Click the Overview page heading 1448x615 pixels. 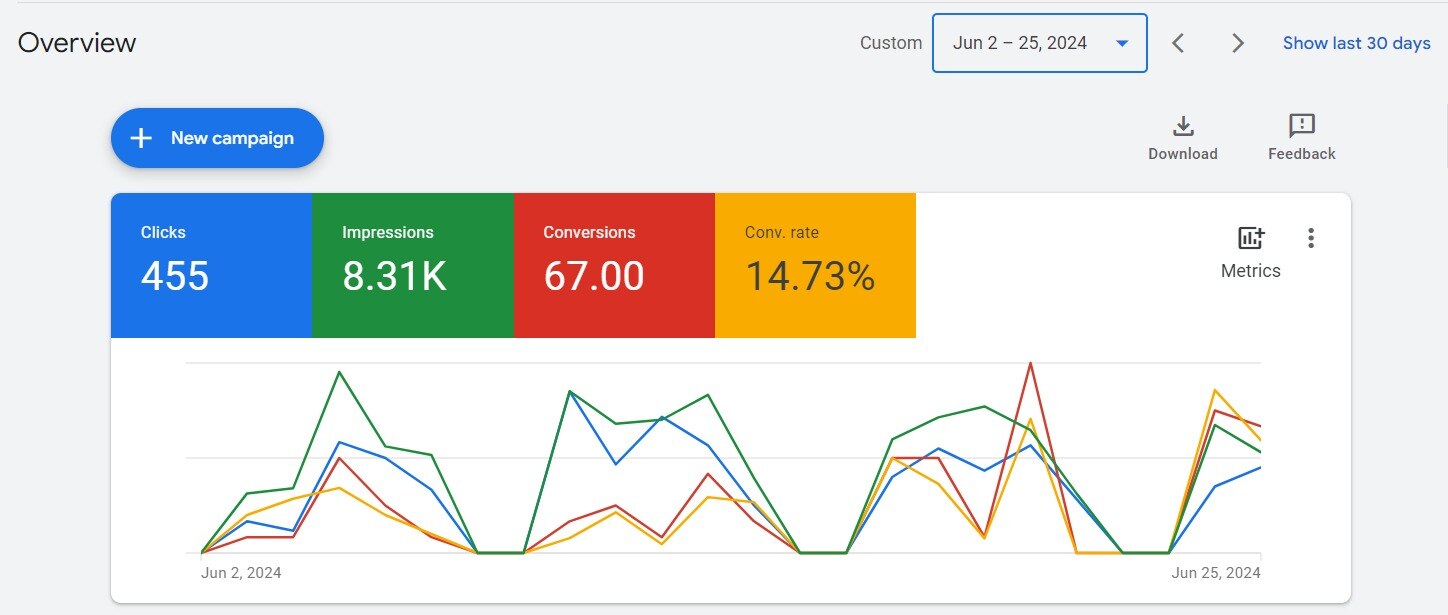(x=77, y=43)
